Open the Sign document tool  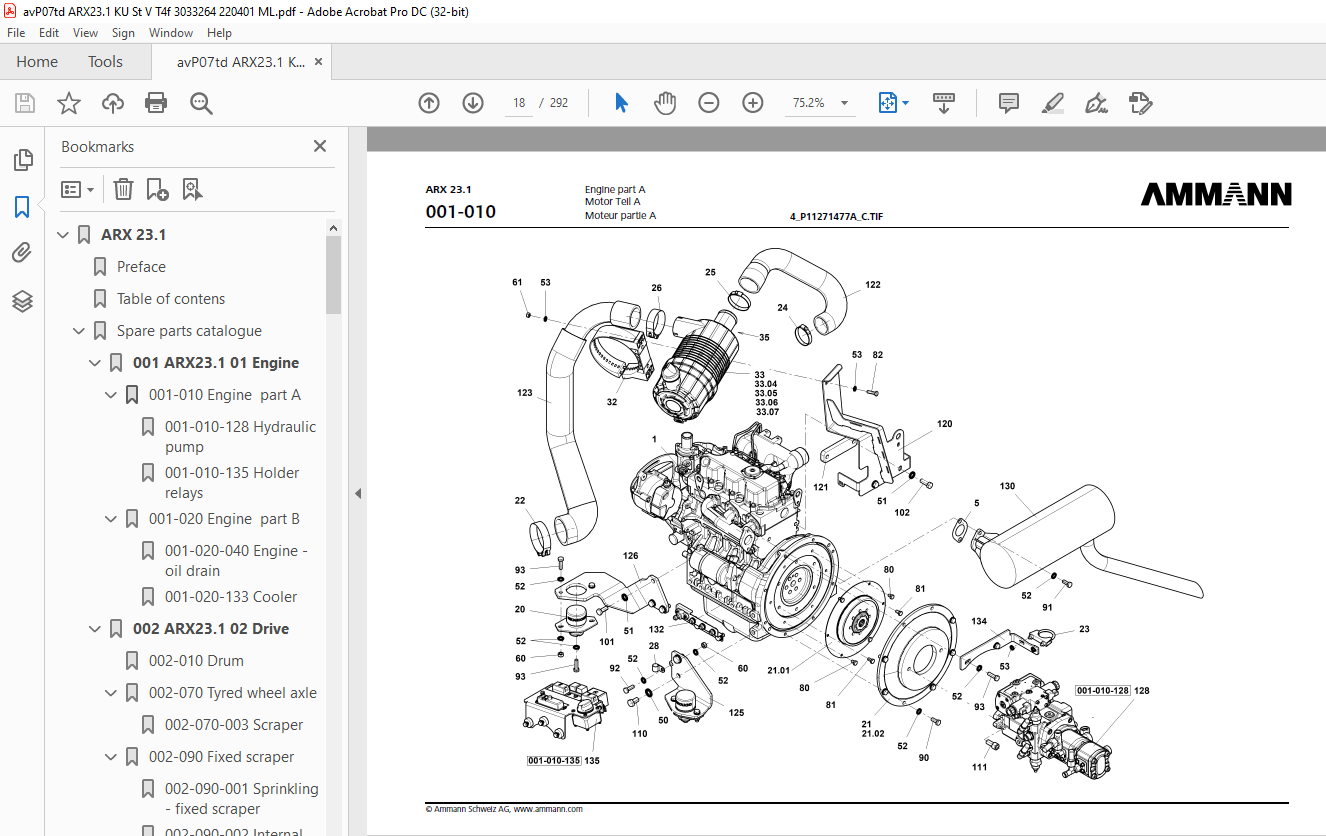1097,103
